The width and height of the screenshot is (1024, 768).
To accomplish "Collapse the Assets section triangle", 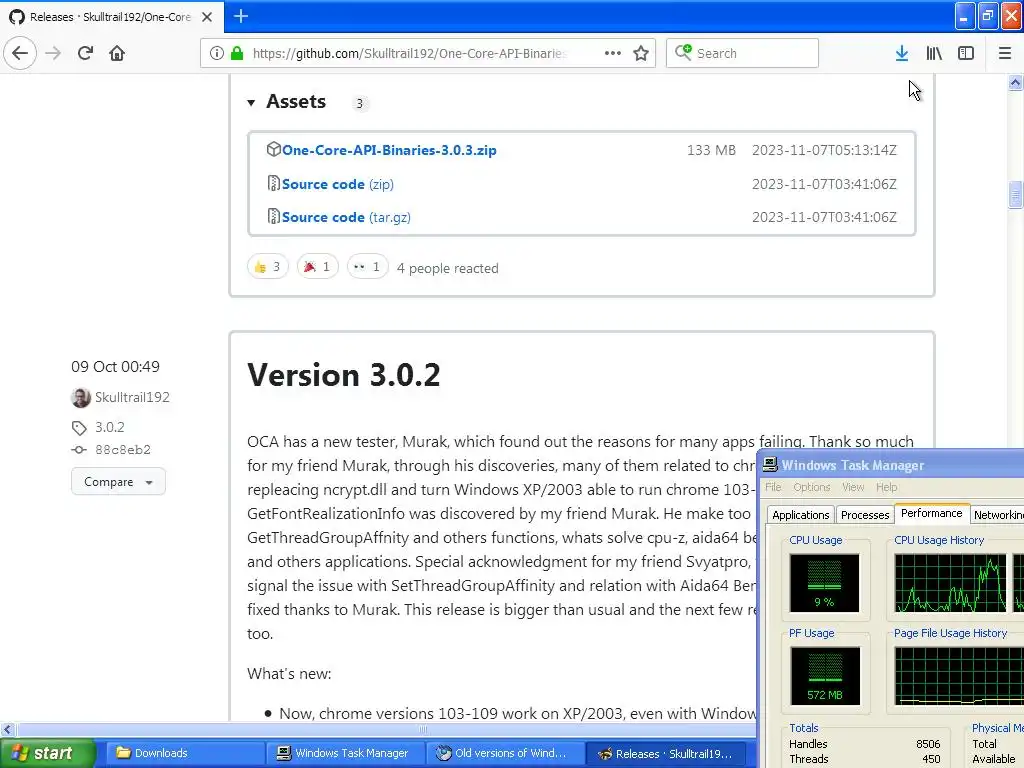I will pos(251,103).
